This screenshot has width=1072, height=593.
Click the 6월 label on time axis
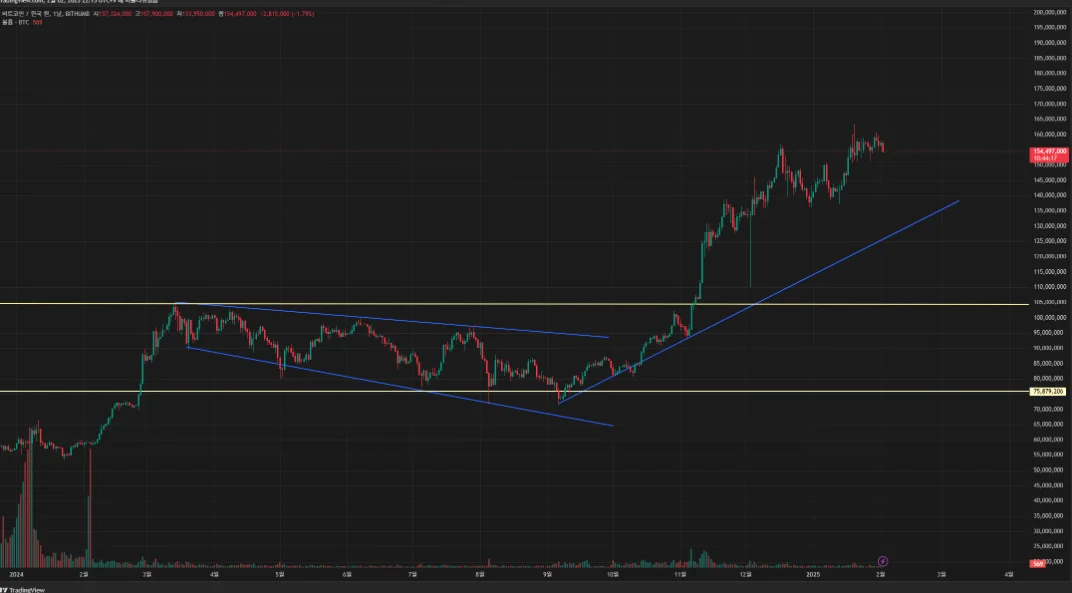pos(347,575)
